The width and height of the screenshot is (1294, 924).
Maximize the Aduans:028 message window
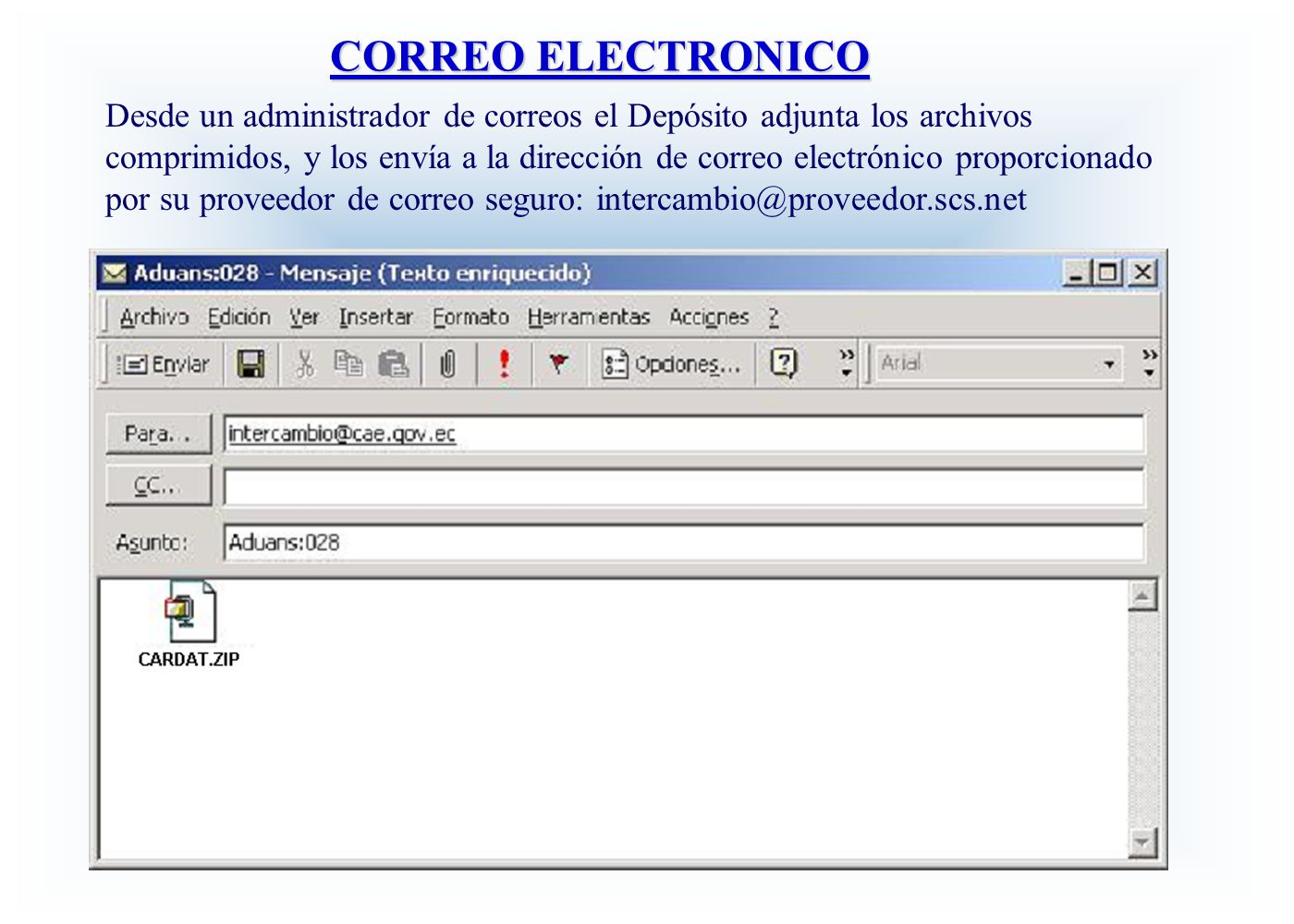(1106, 273)
